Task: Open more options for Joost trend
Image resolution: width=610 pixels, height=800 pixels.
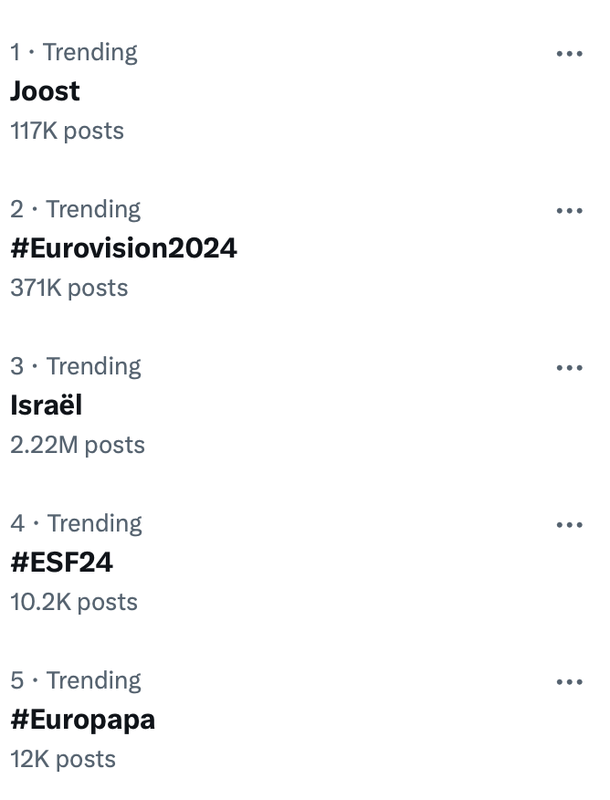Action: [x=569, y=54]
